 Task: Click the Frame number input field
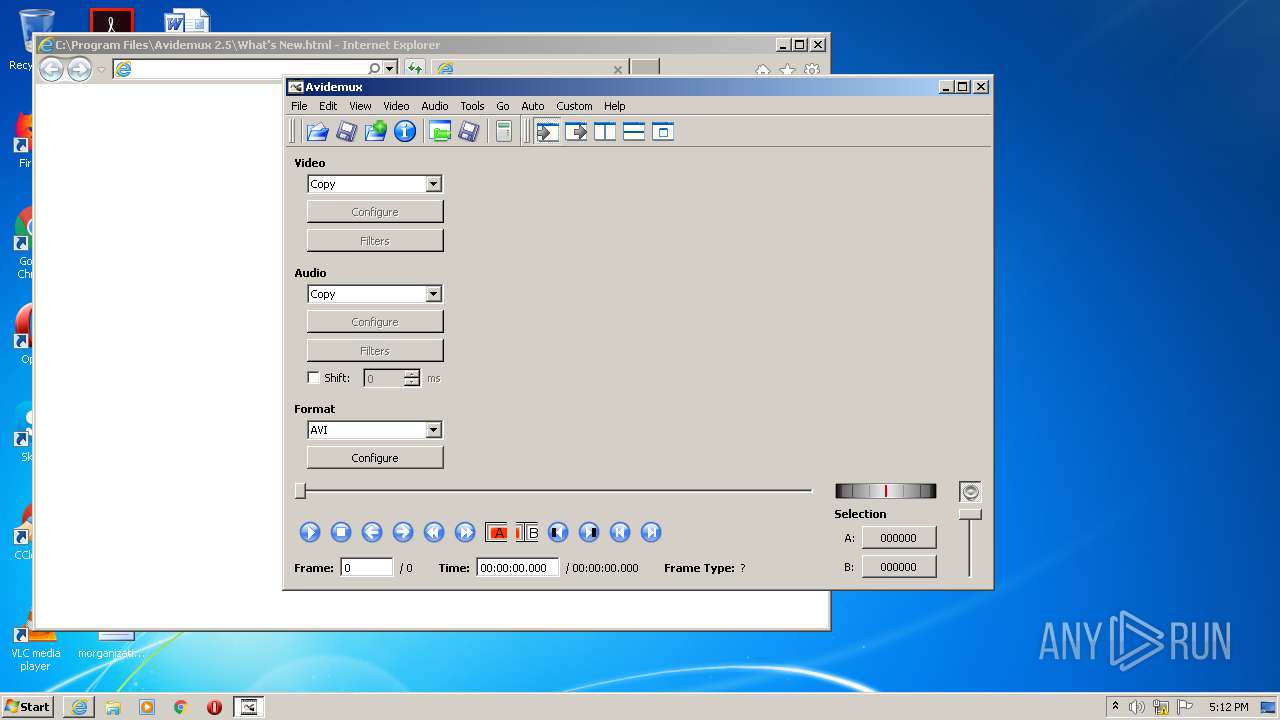click(x=367, y=568)
